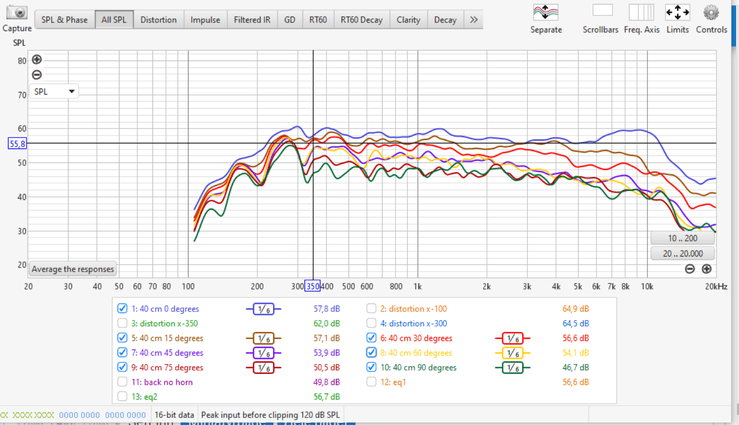Viewport: 739px width, 425px height.
Task: Zoom out horizontal axis with bottom-right minus icon
Action: (x=690, y=269)
